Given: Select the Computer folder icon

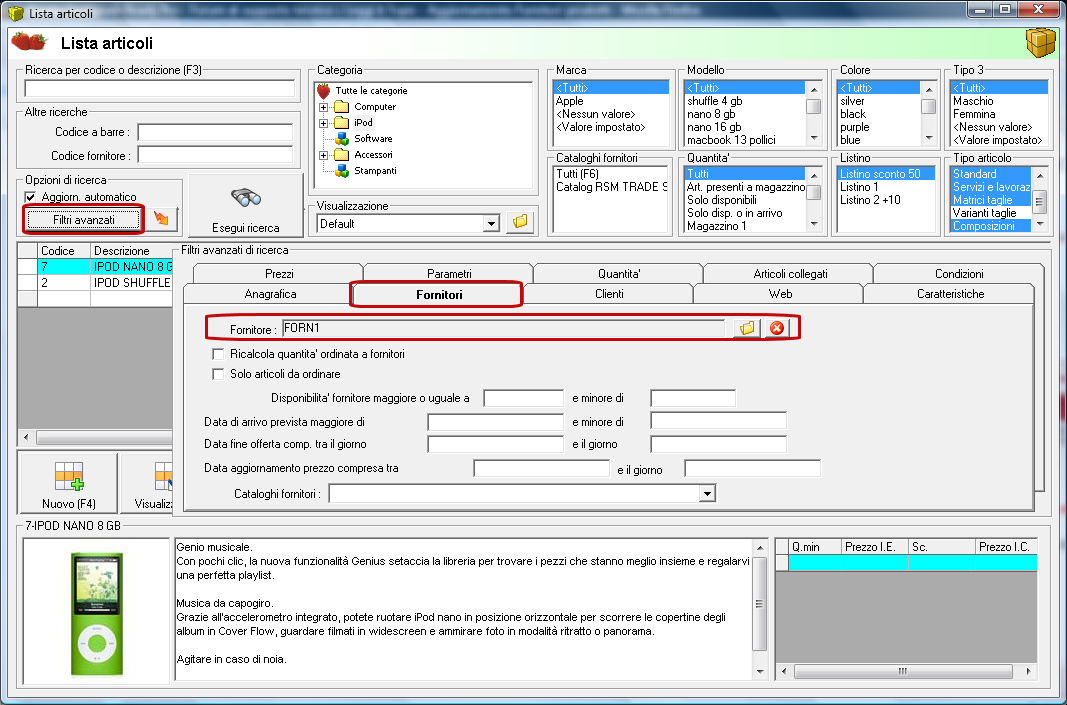Looking at the screenshot, I should [x=342, y=107].
